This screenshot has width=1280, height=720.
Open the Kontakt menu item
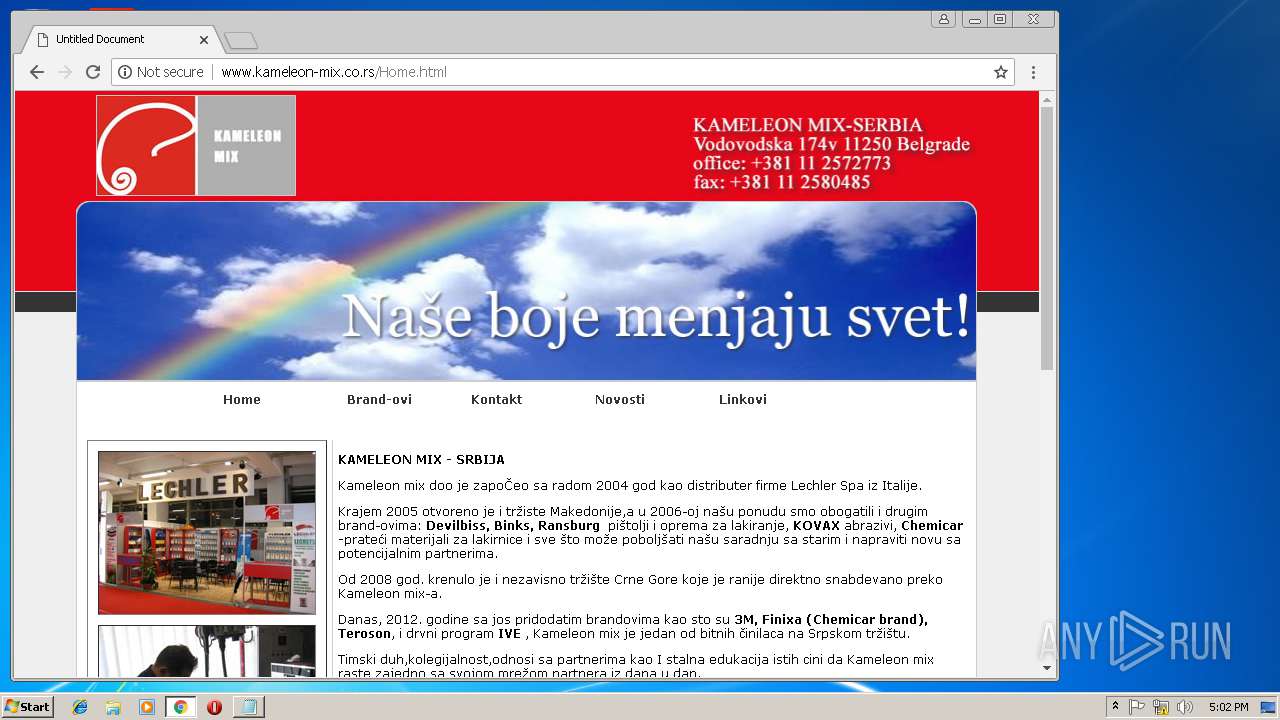tap(496, 399)
